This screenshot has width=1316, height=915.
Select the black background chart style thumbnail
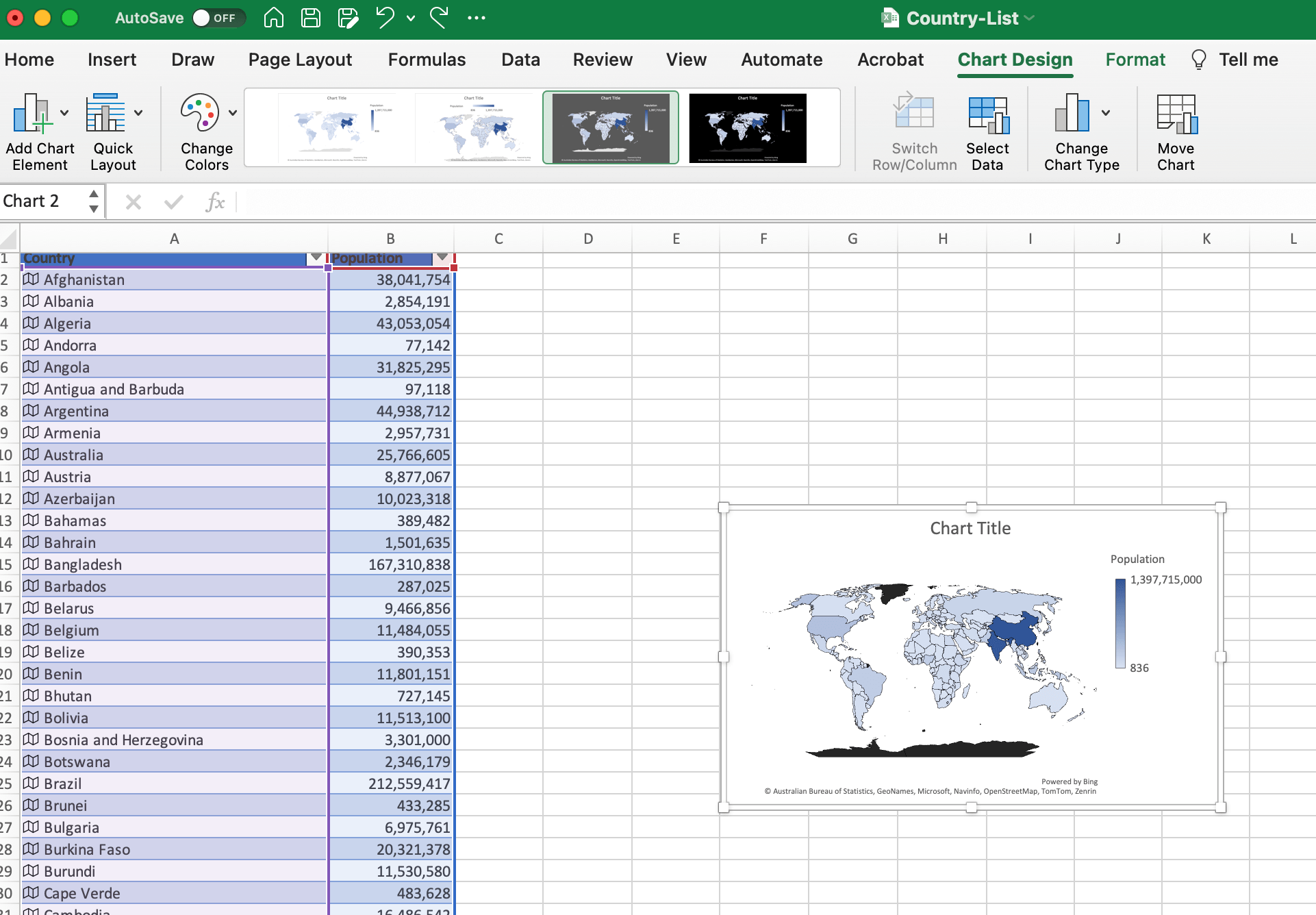(747, 128)
